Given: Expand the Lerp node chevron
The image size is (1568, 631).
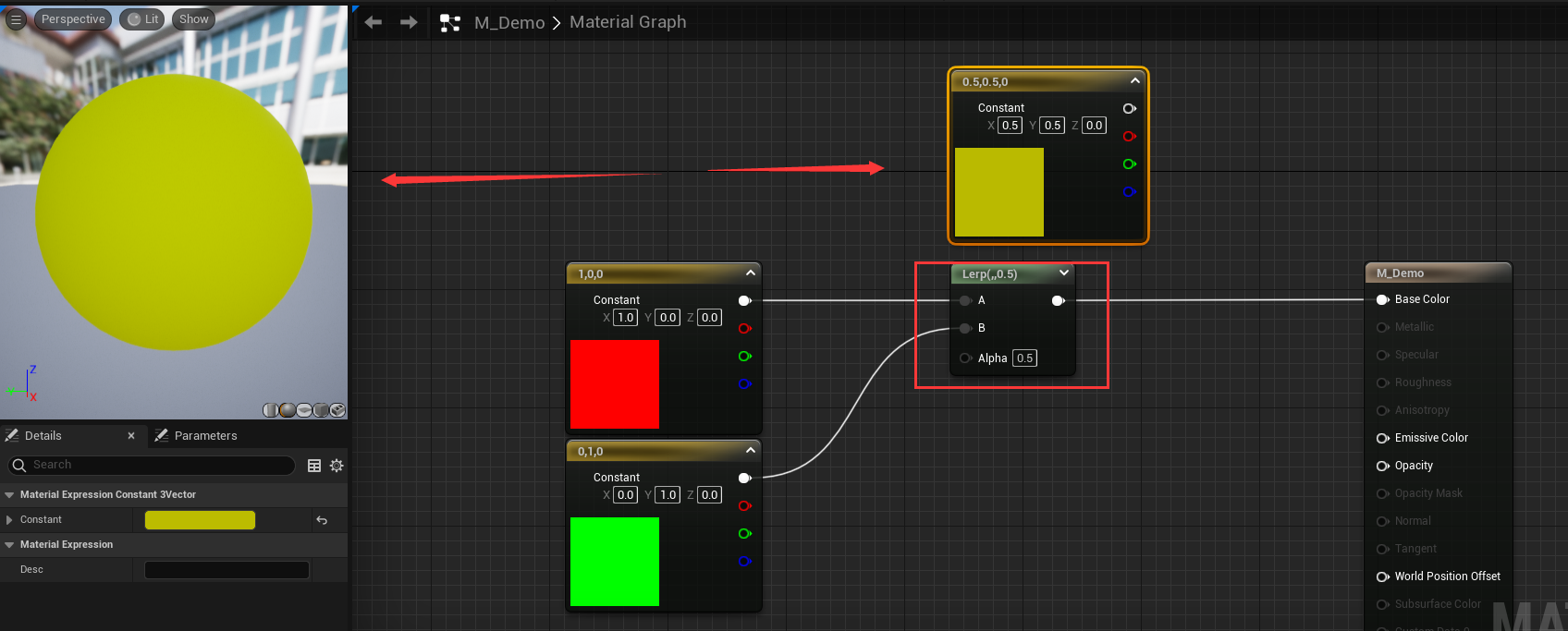Looking at the screenshot, I should [1064, 273].
